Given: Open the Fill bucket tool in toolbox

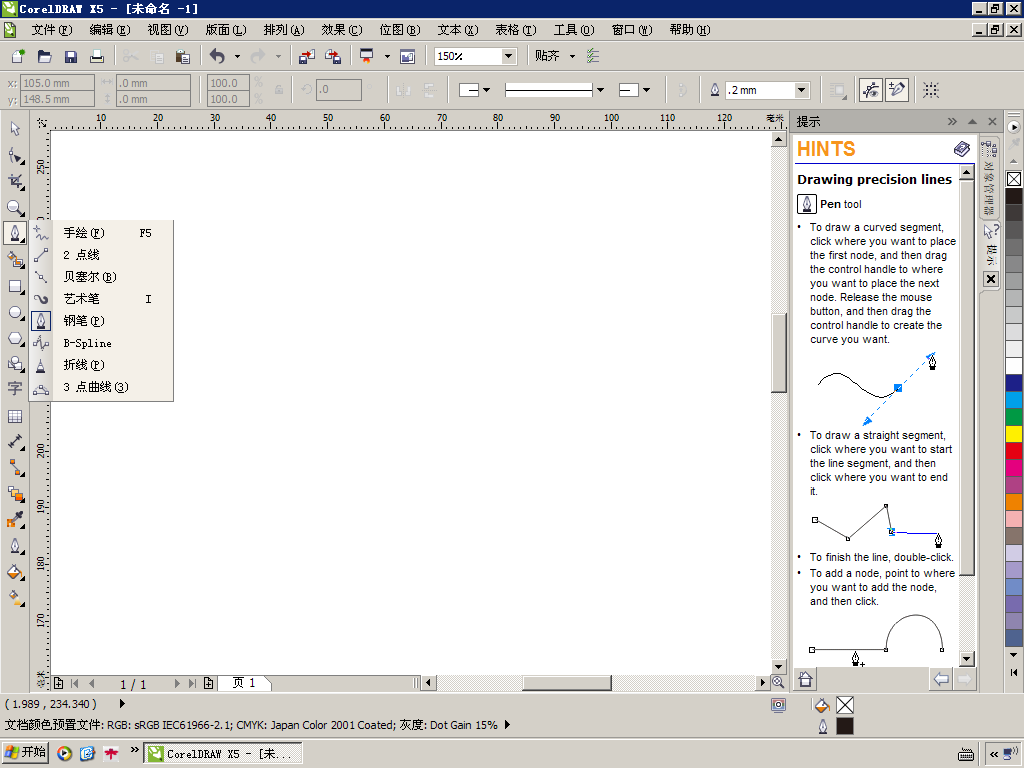Looking at the screenshot, I should point(15,572).
